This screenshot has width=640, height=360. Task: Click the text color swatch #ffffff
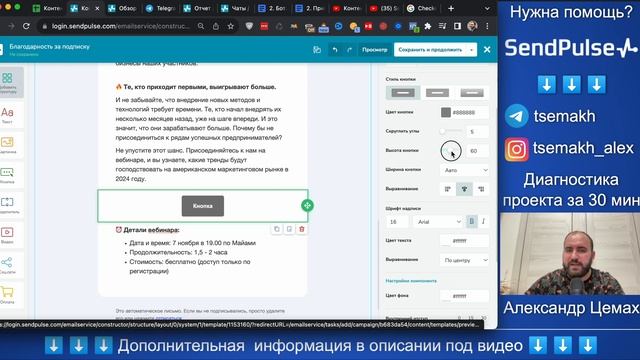pos(446,241)
